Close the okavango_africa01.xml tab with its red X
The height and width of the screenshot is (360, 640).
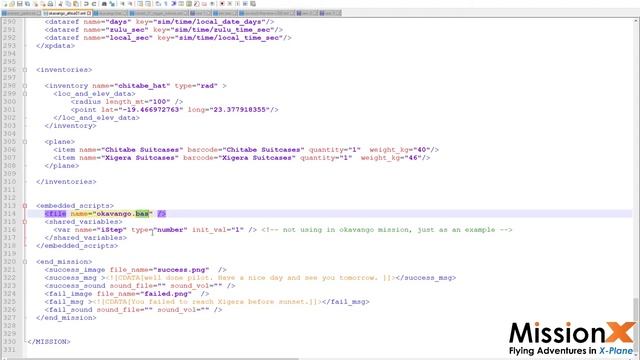tap(89, 13)
